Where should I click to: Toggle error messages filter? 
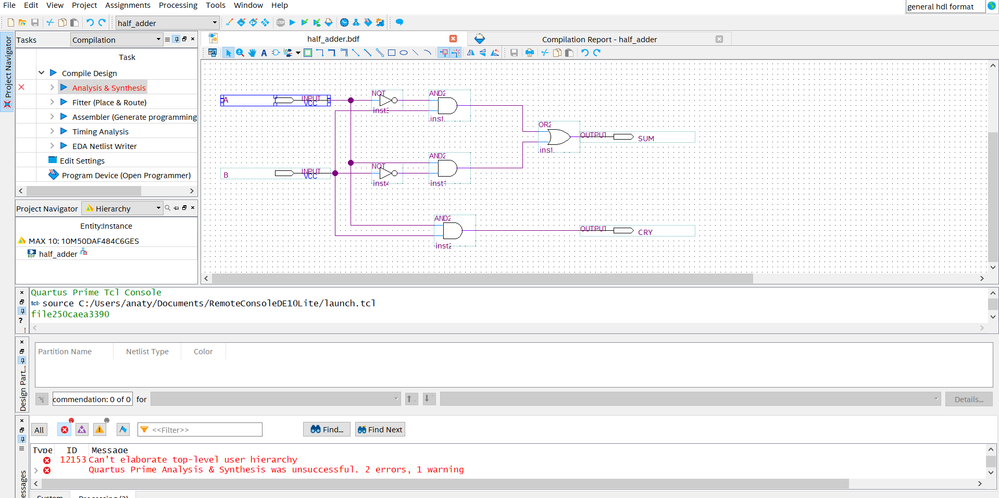coord(65,429)
